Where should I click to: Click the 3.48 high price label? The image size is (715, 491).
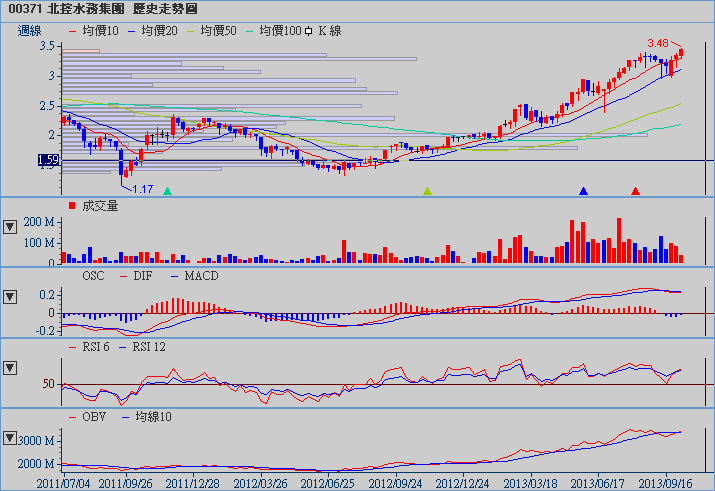coord(658,44)
